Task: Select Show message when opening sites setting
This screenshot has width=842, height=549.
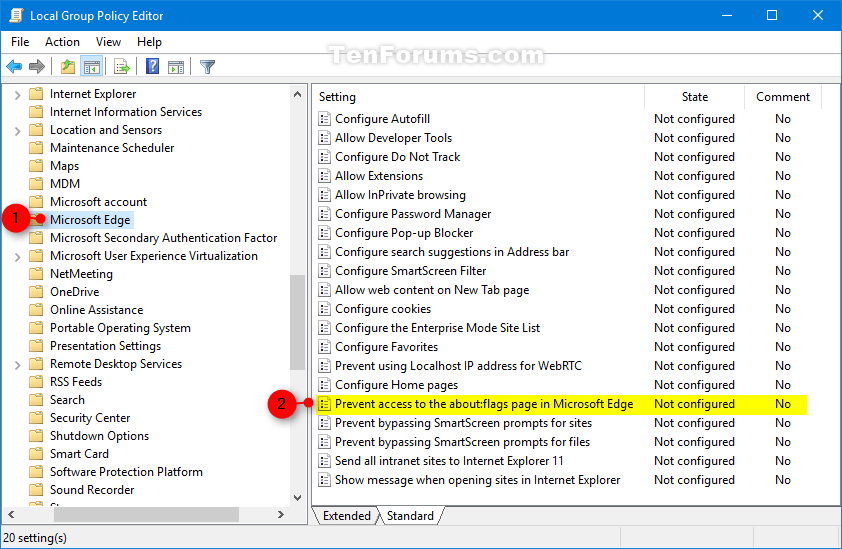Action: click(477, 480)
